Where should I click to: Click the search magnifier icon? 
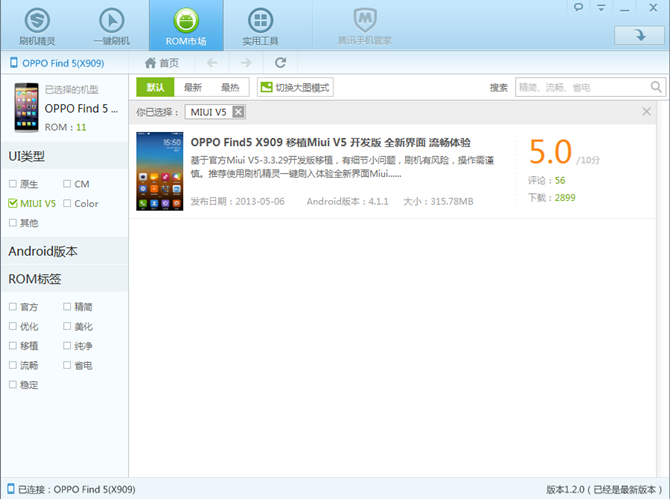(656, 88)
